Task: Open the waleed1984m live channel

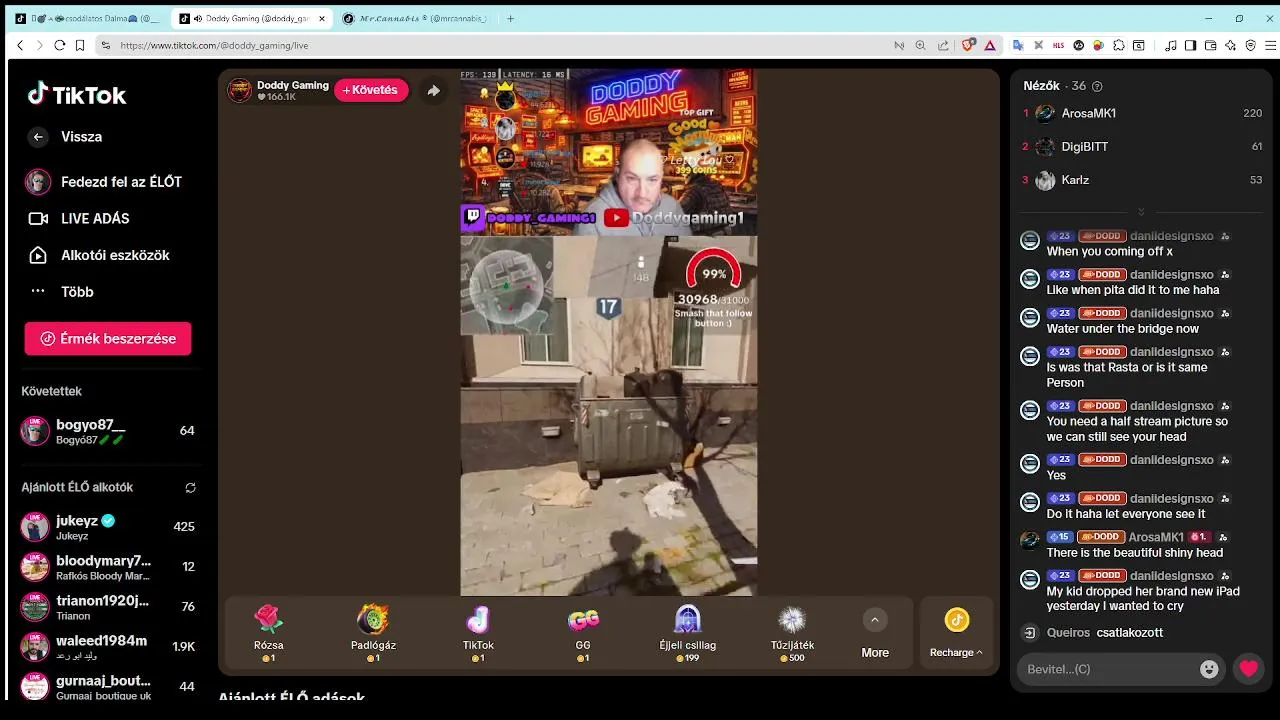Action: pyautogui.click(x=108, y=647)
